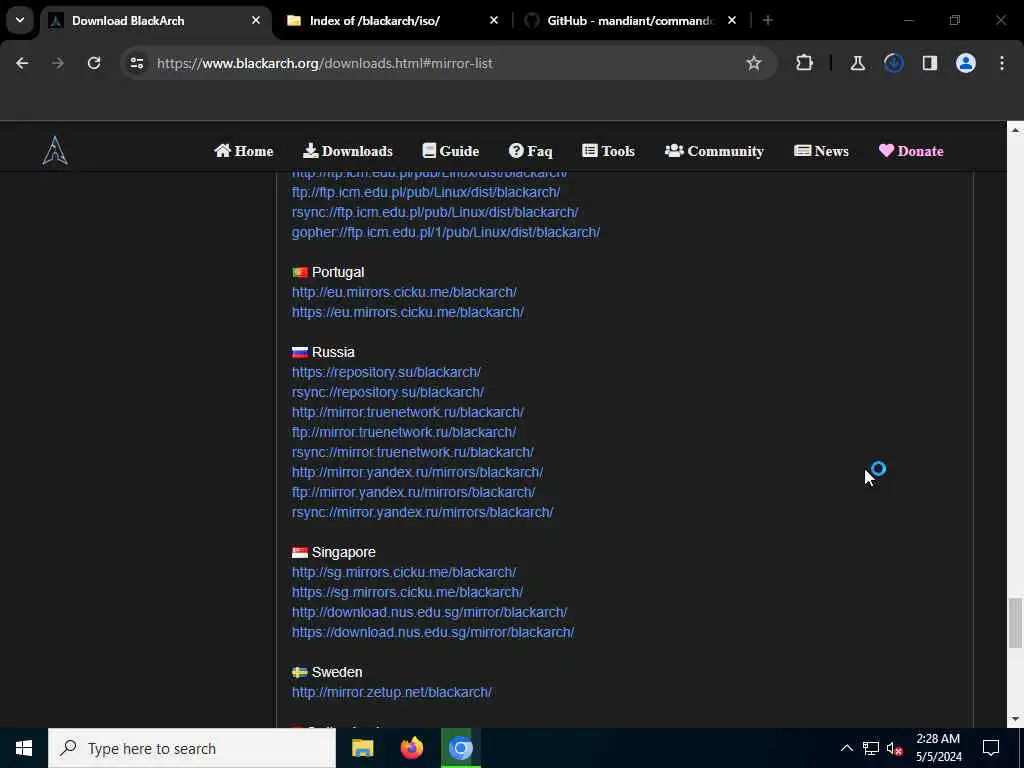Open http://mirror.truenetwork.ru/blackarch/ link
This screenshot has height=768, width=1024.
[408, 412]
